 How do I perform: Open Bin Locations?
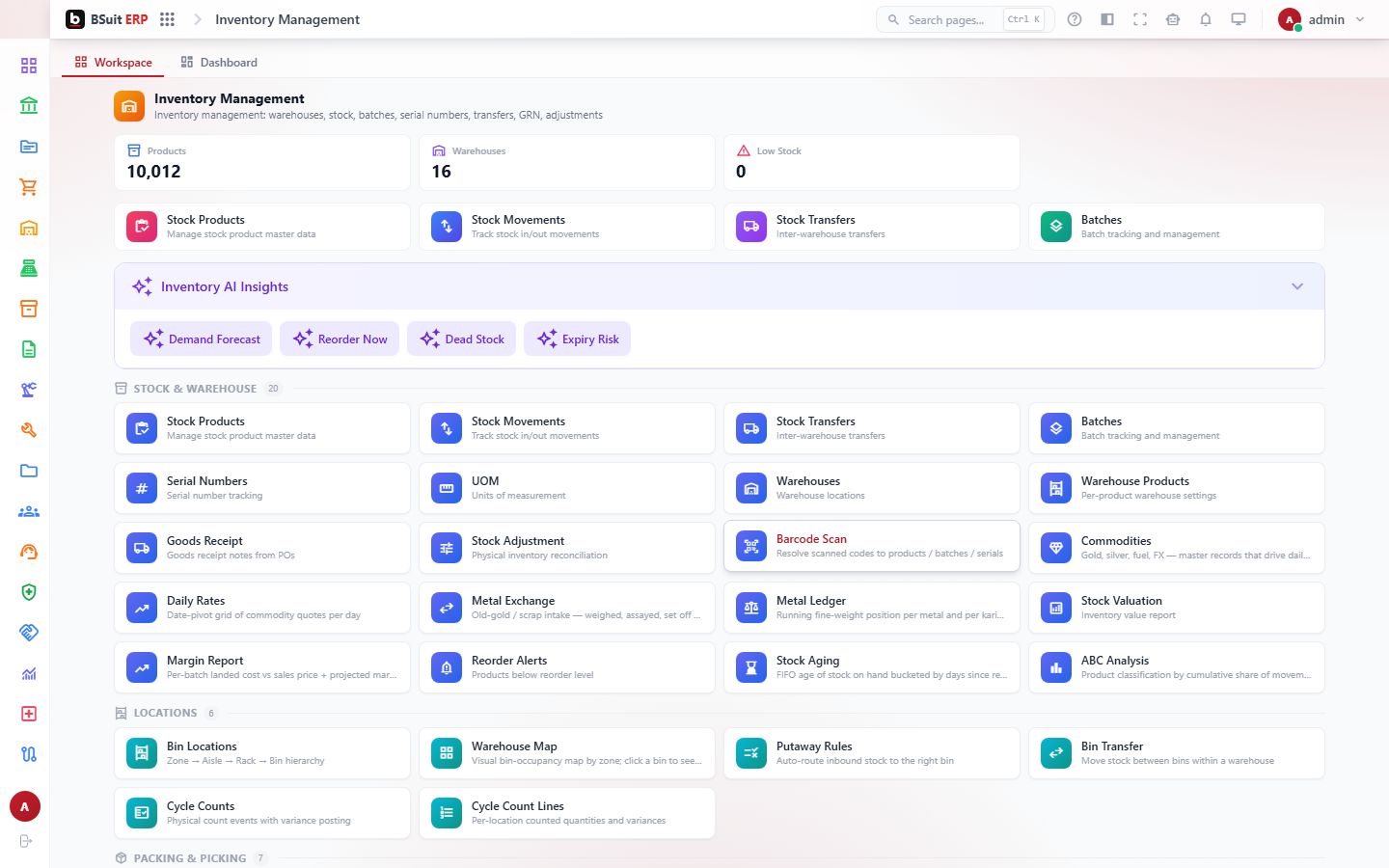(262, 753)
